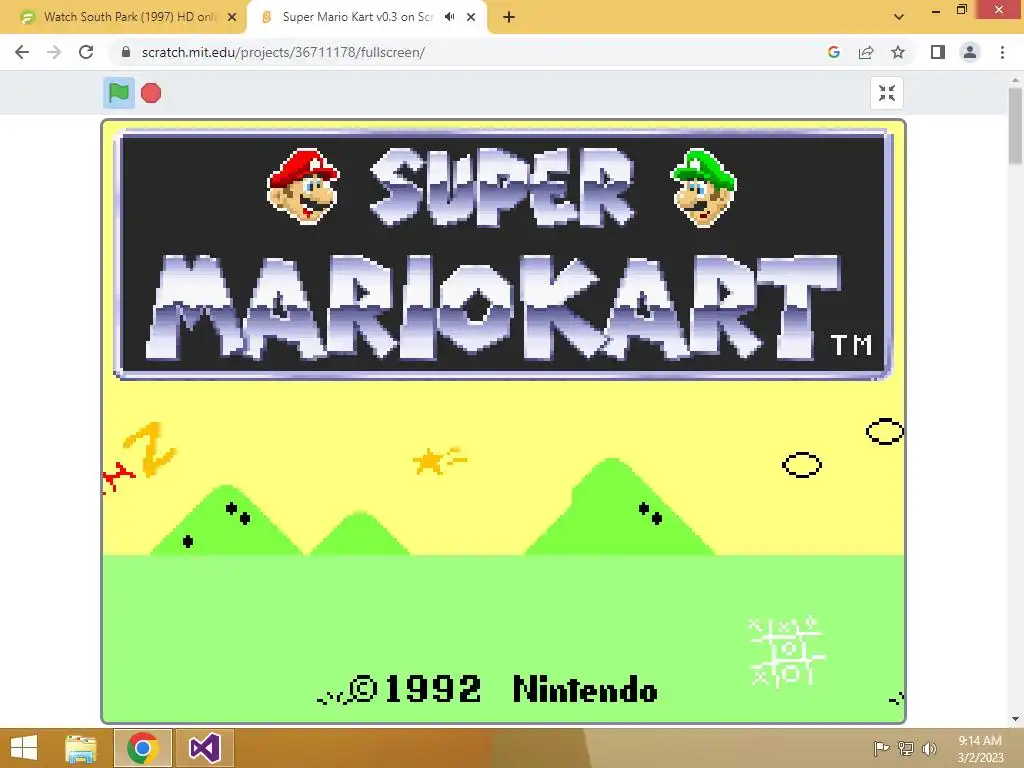Close the Super Mario Kart tab
The image size is (1024, 768).
coord(471,17)
